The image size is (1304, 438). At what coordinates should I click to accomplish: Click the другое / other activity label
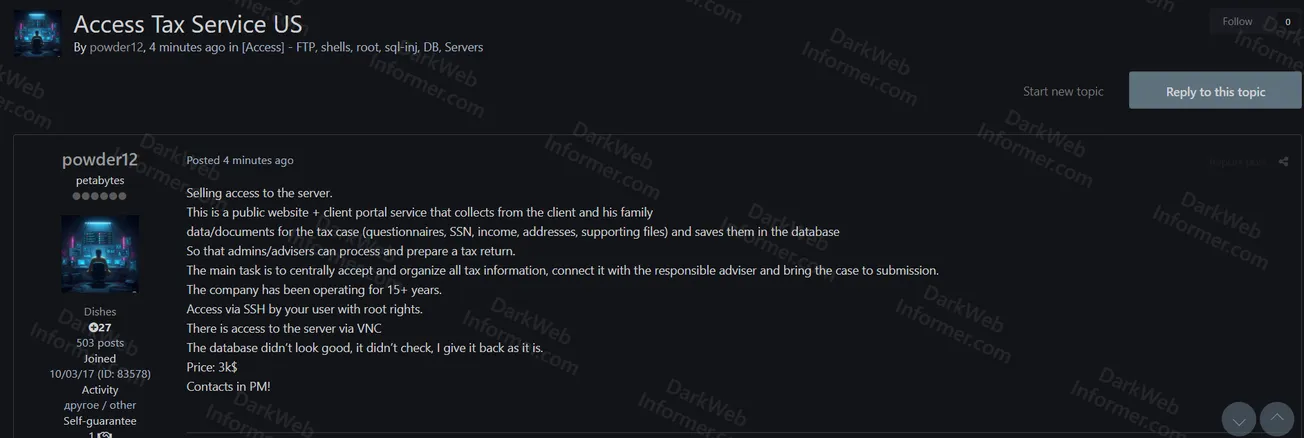point(100,405)
